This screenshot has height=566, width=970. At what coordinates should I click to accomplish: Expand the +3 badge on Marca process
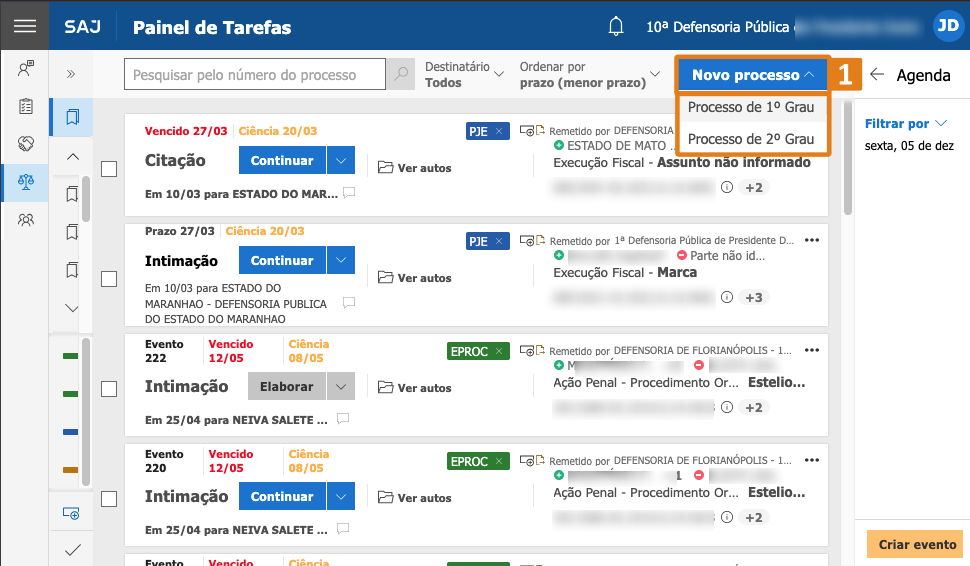coord(753,298)
